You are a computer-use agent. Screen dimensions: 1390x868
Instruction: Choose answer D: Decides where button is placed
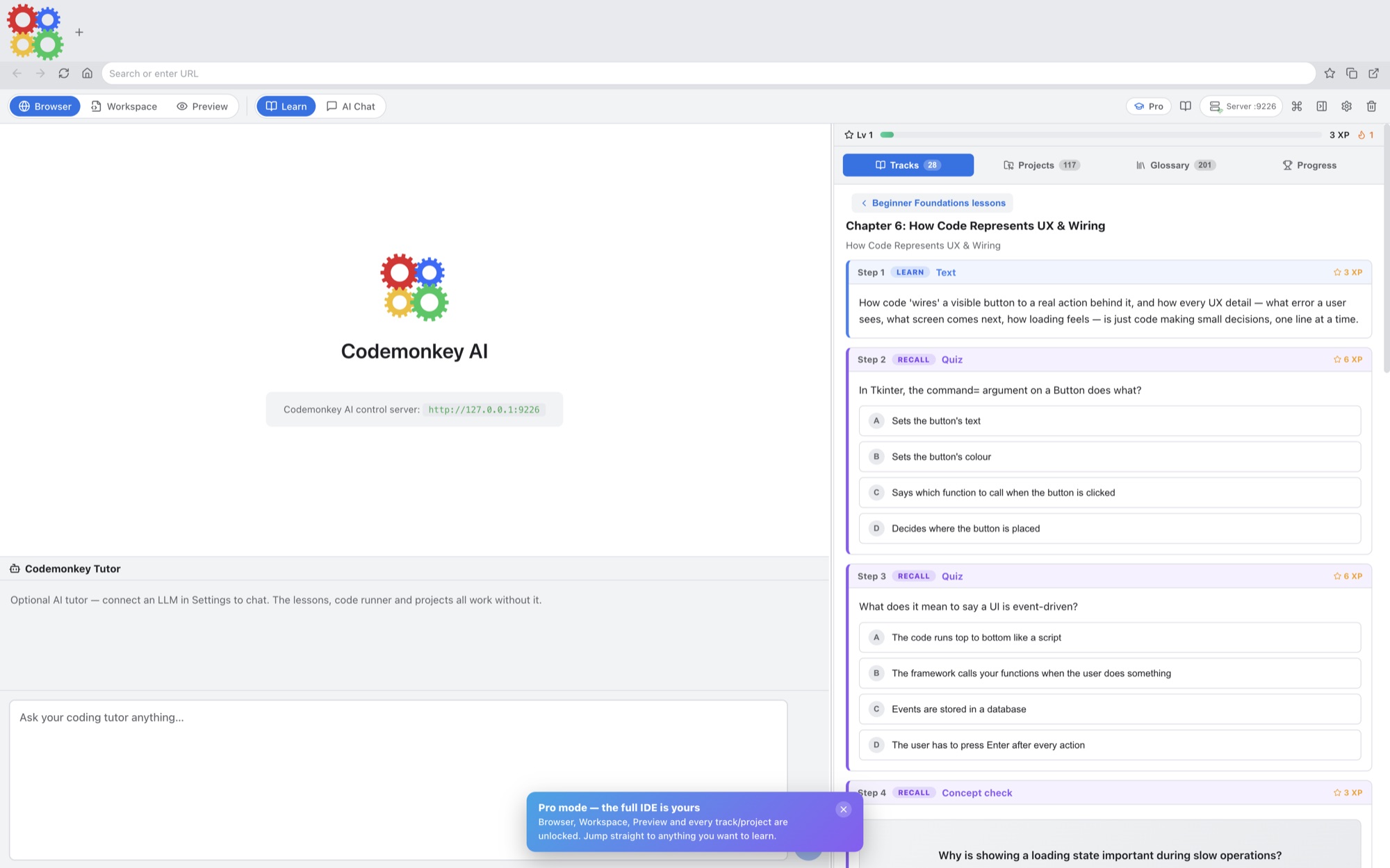[1109, 529]
